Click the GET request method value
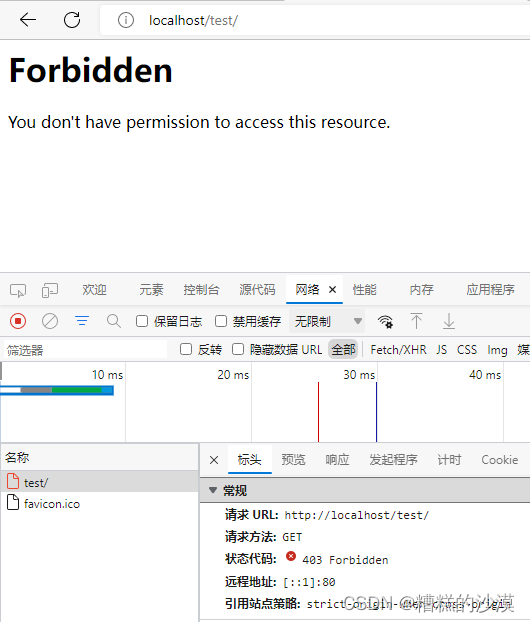This screenshot has height=622, width=530. (292, 538)
